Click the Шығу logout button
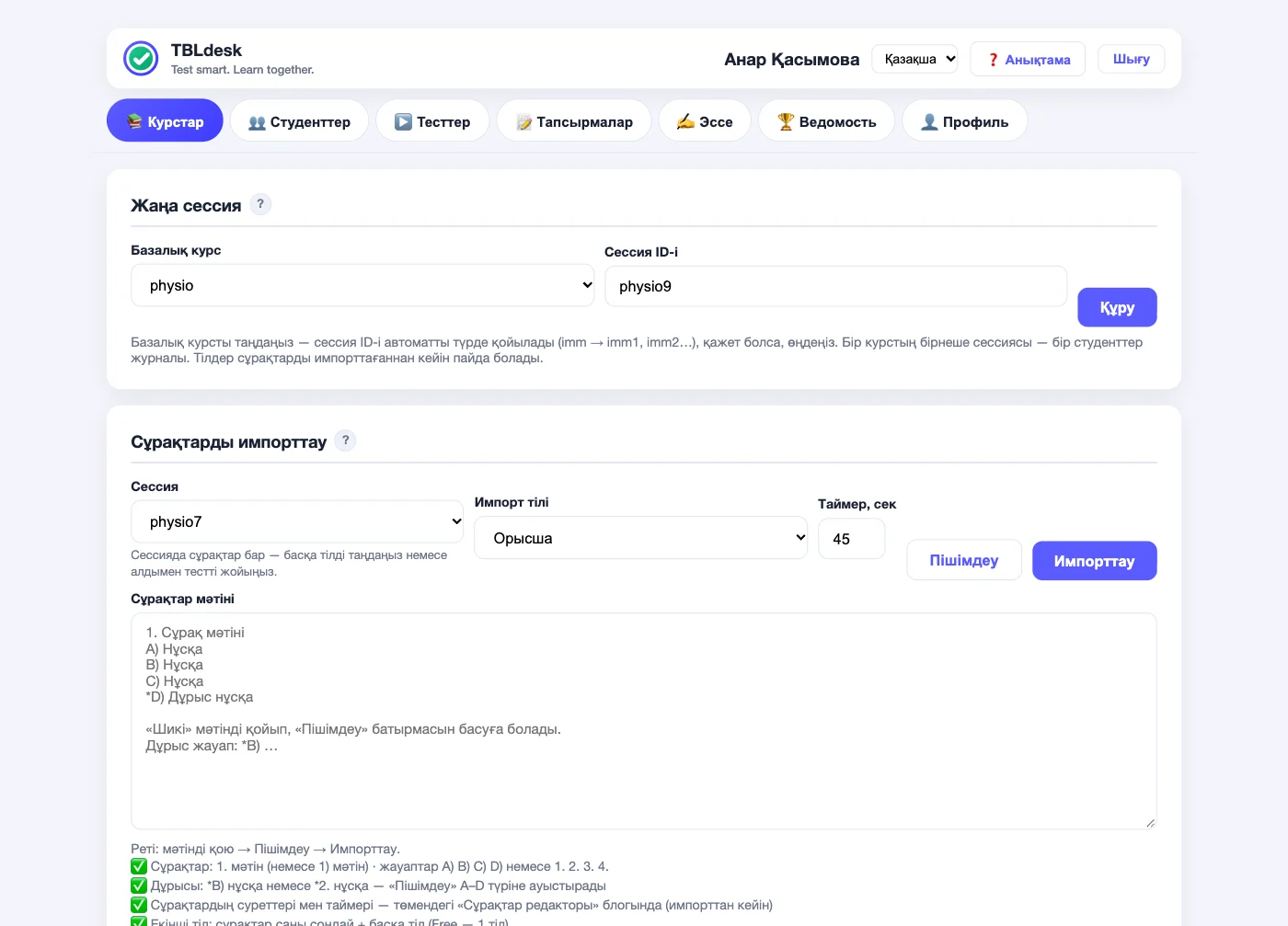This screenshot has width=1288, height=926. [1132, 59]
